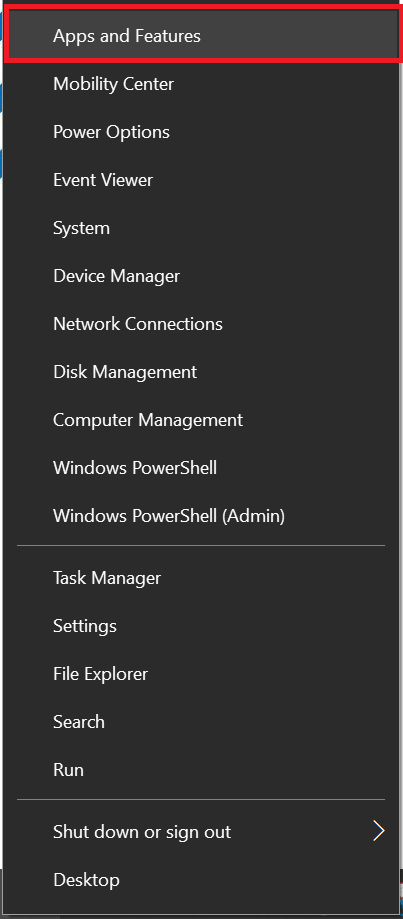Image resolution: width=403 pixels, height=919 pixels.
Task: Click the System menu item
Action: point(203,228)
